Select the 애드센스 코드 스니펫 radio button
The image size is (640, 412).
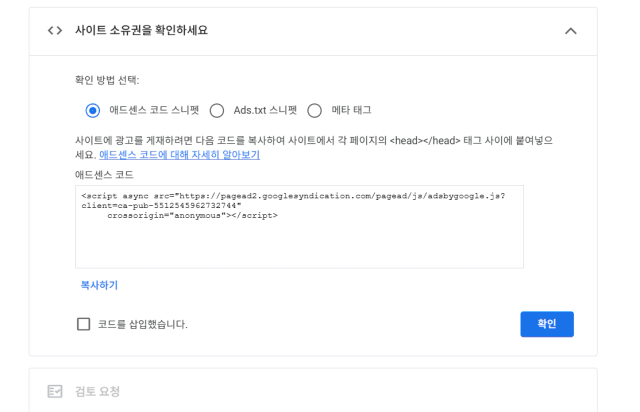(x=93, y=111)
